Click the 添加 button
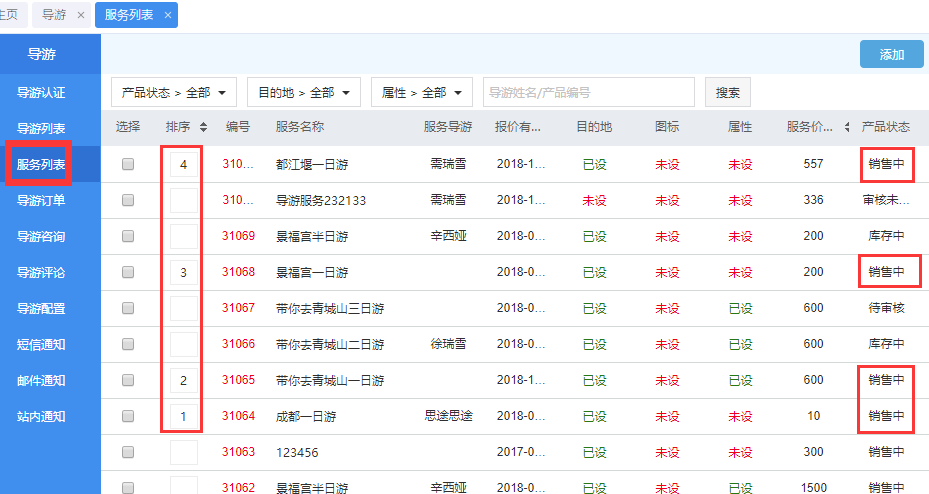 pos(891,55)
